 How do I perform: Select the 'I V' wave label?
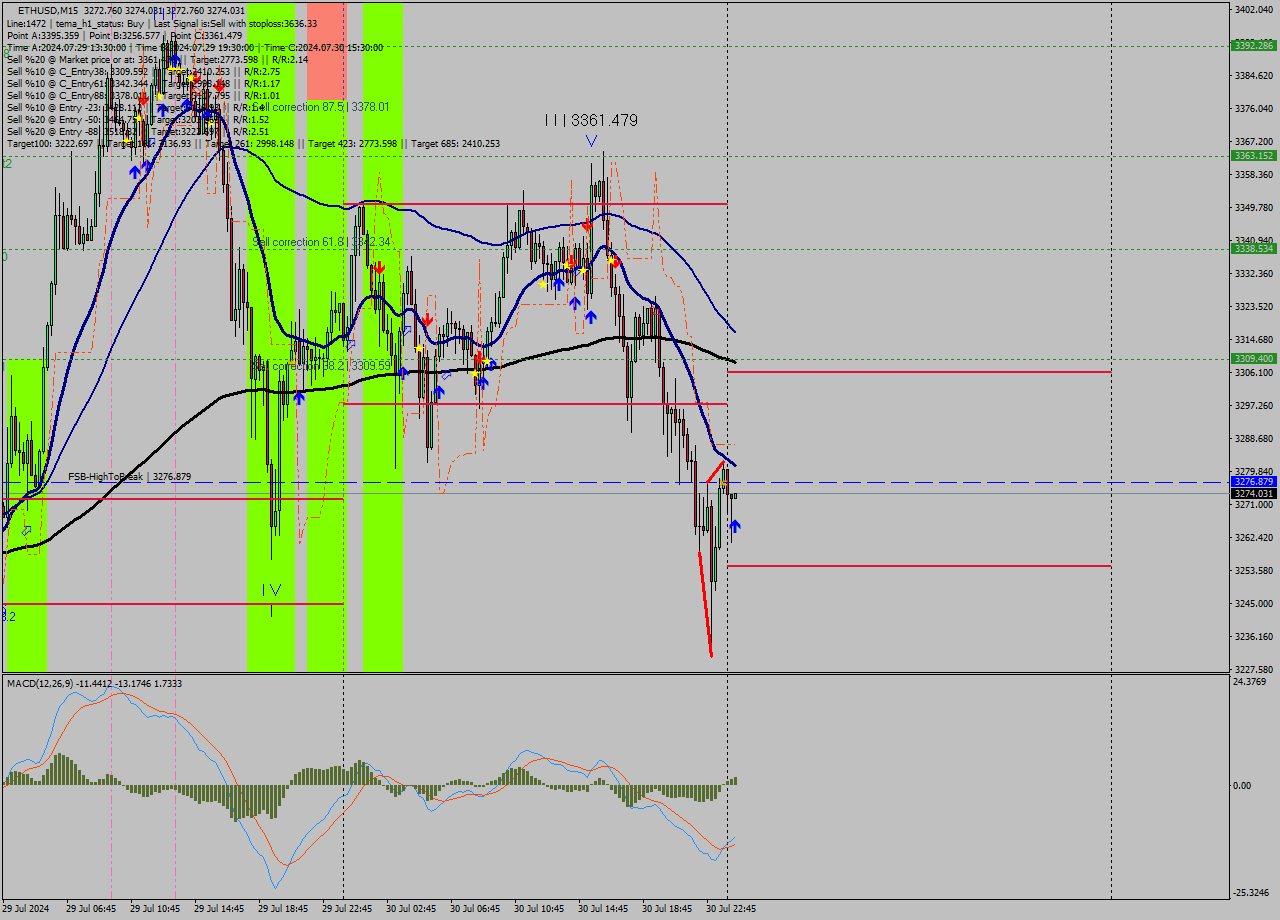272,590
